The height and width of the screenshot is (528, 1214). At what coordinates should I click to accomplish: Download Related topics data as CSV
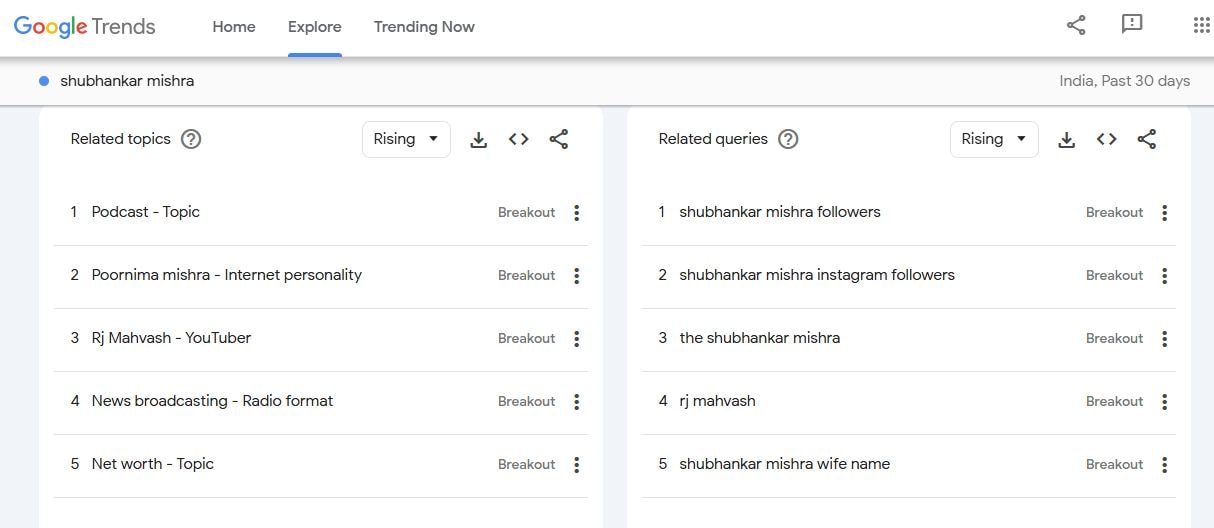pos(479,140)
